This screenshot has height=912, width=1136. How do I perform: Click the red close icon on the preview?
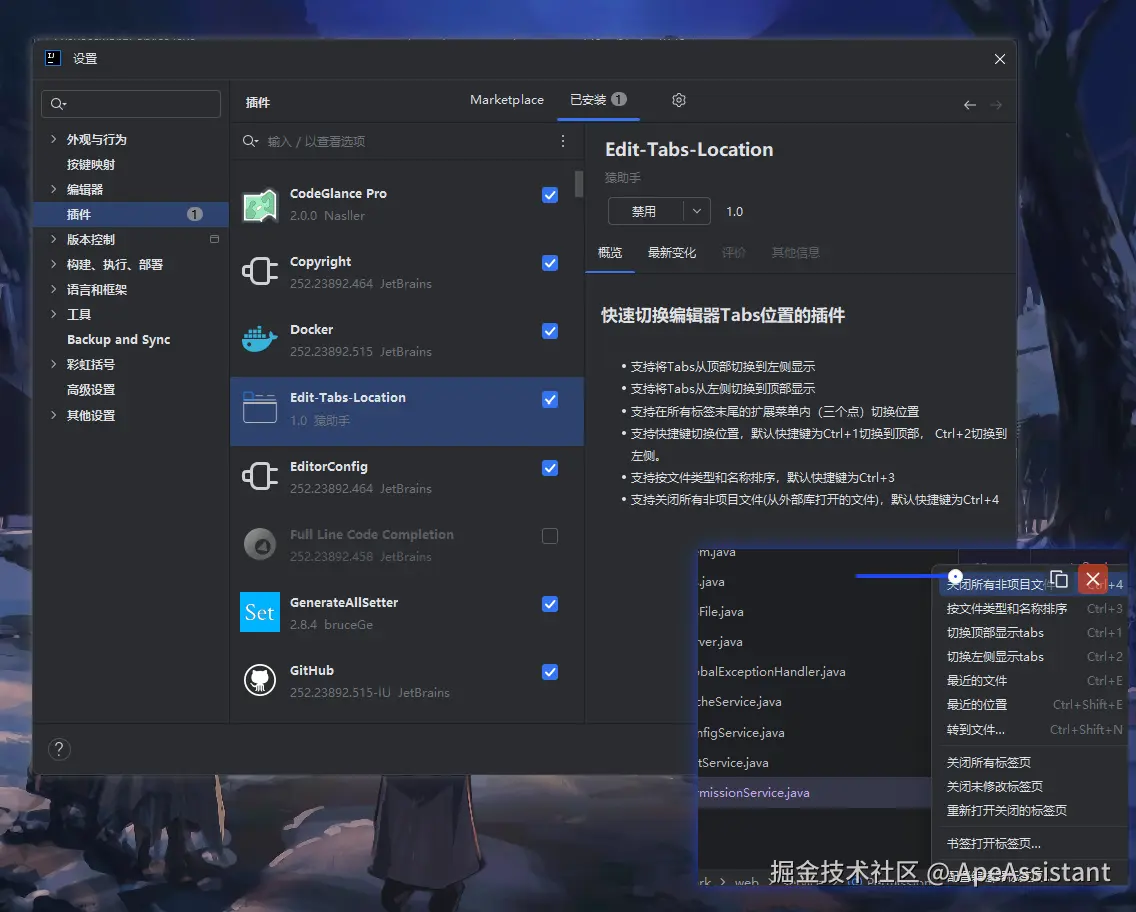[x=1093, y=579]
